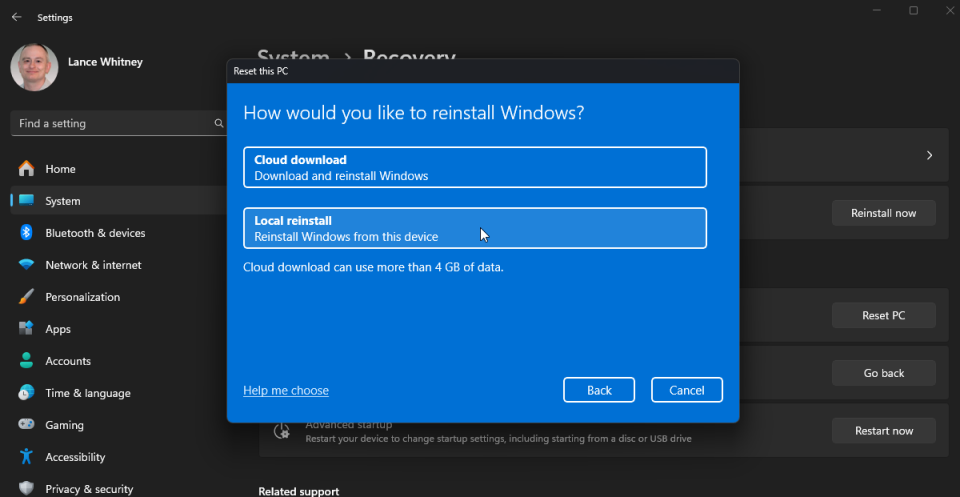Click the Advanced startup icon
Screen dimensions: 960x497
(x=281, y=430)
